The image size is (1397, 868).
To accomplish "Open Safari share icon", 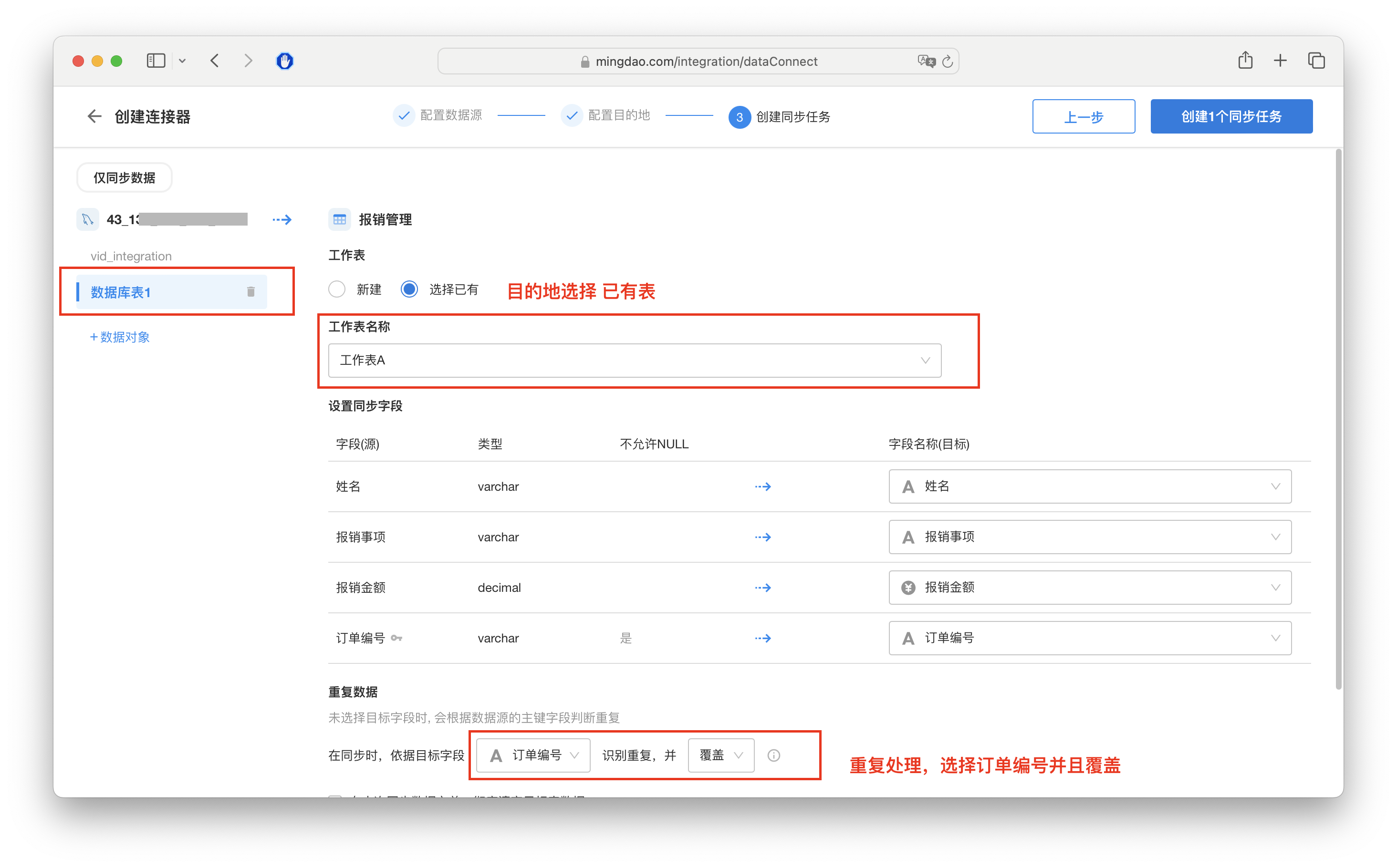I will 1245,60.
